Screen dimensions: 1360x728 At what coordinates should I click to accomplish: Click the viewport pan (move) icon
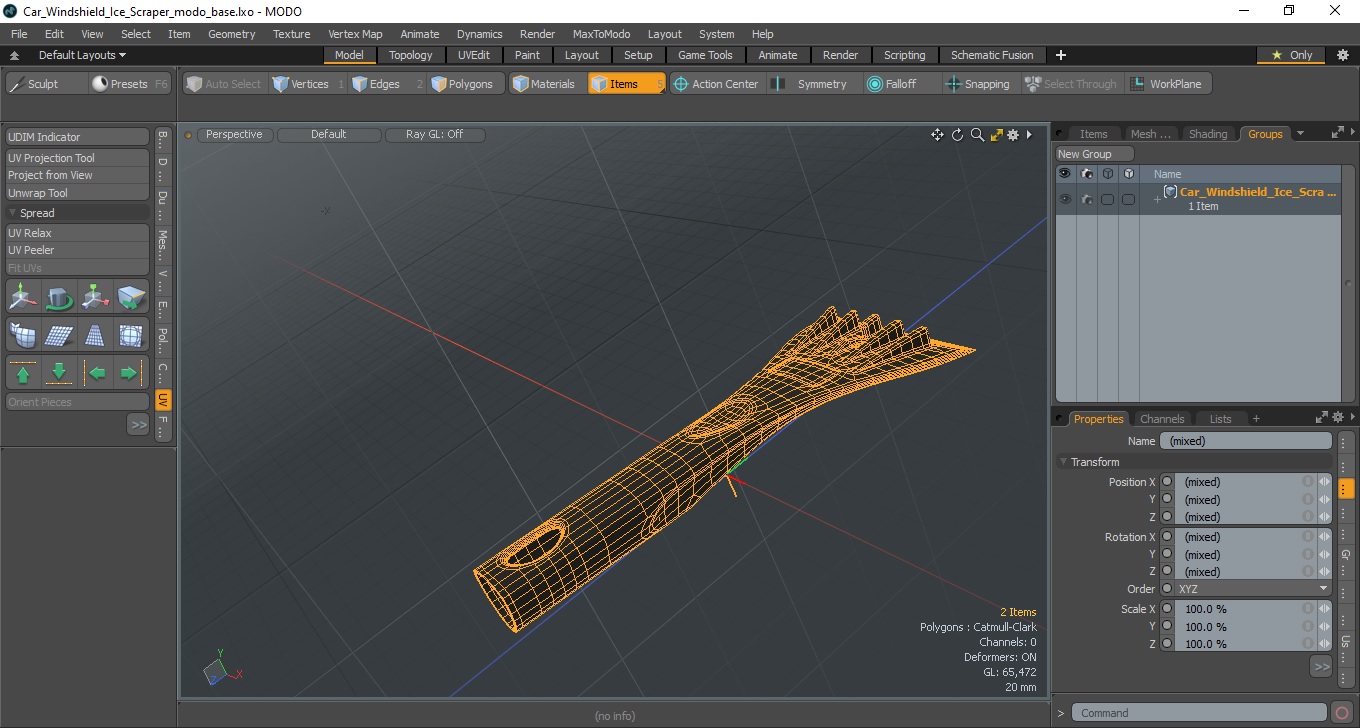[937, 135]
